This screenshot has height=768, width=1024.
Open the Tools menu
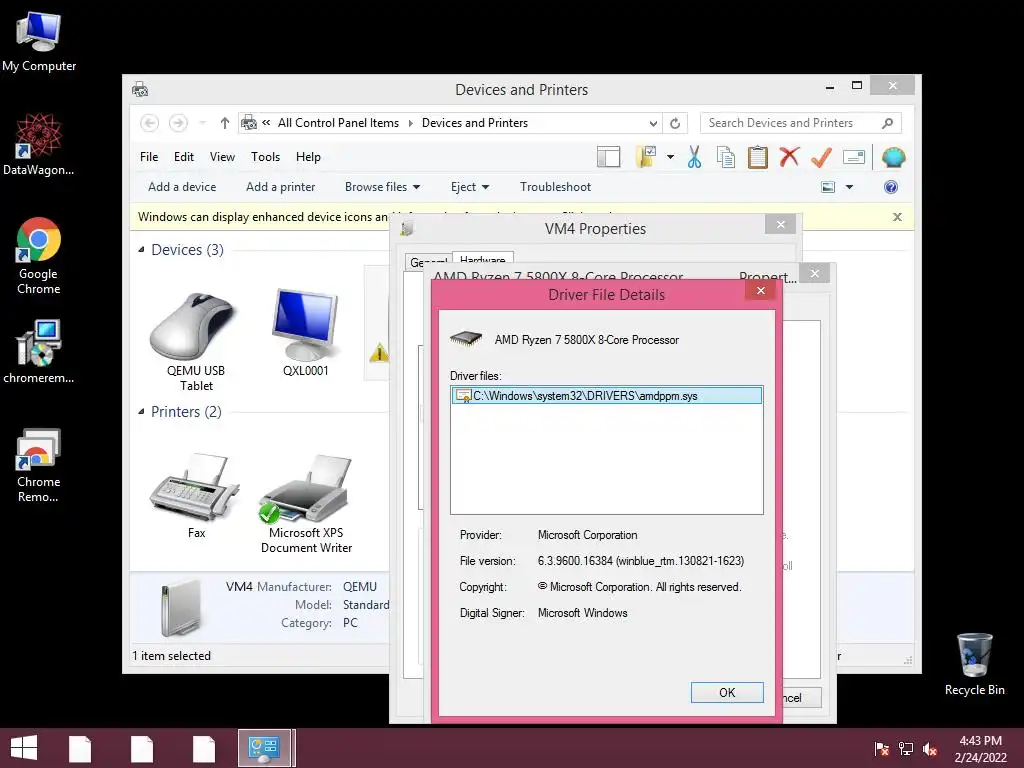click(265, 157)
